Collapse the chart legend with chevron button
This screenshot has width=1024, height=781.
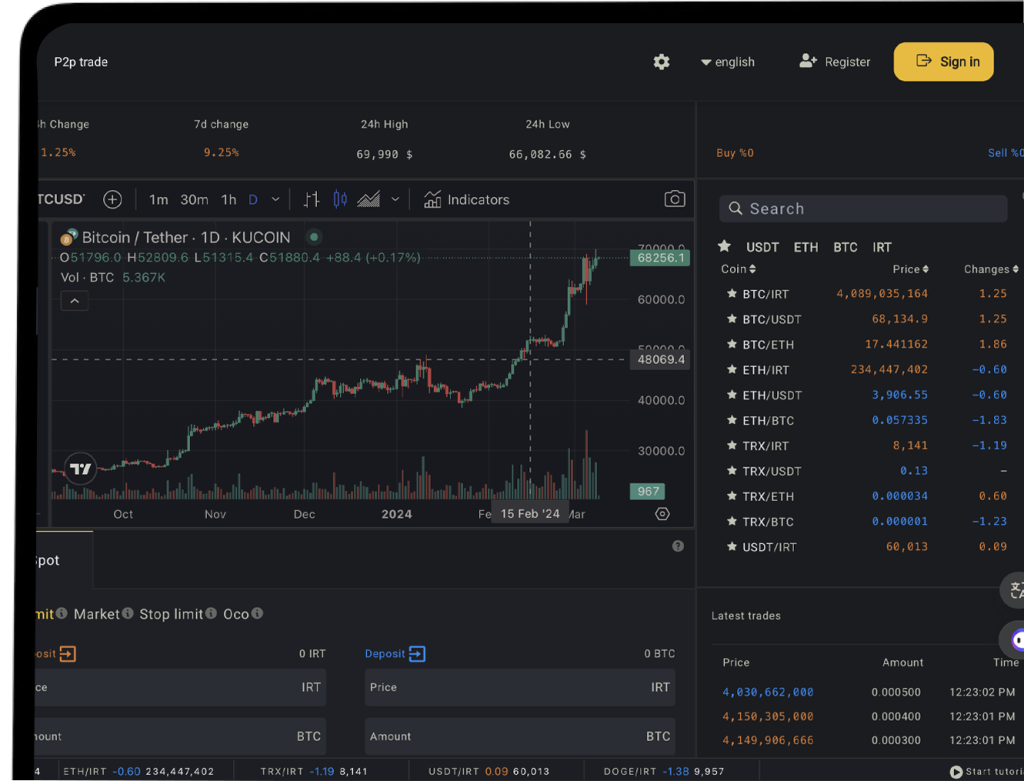74,300
